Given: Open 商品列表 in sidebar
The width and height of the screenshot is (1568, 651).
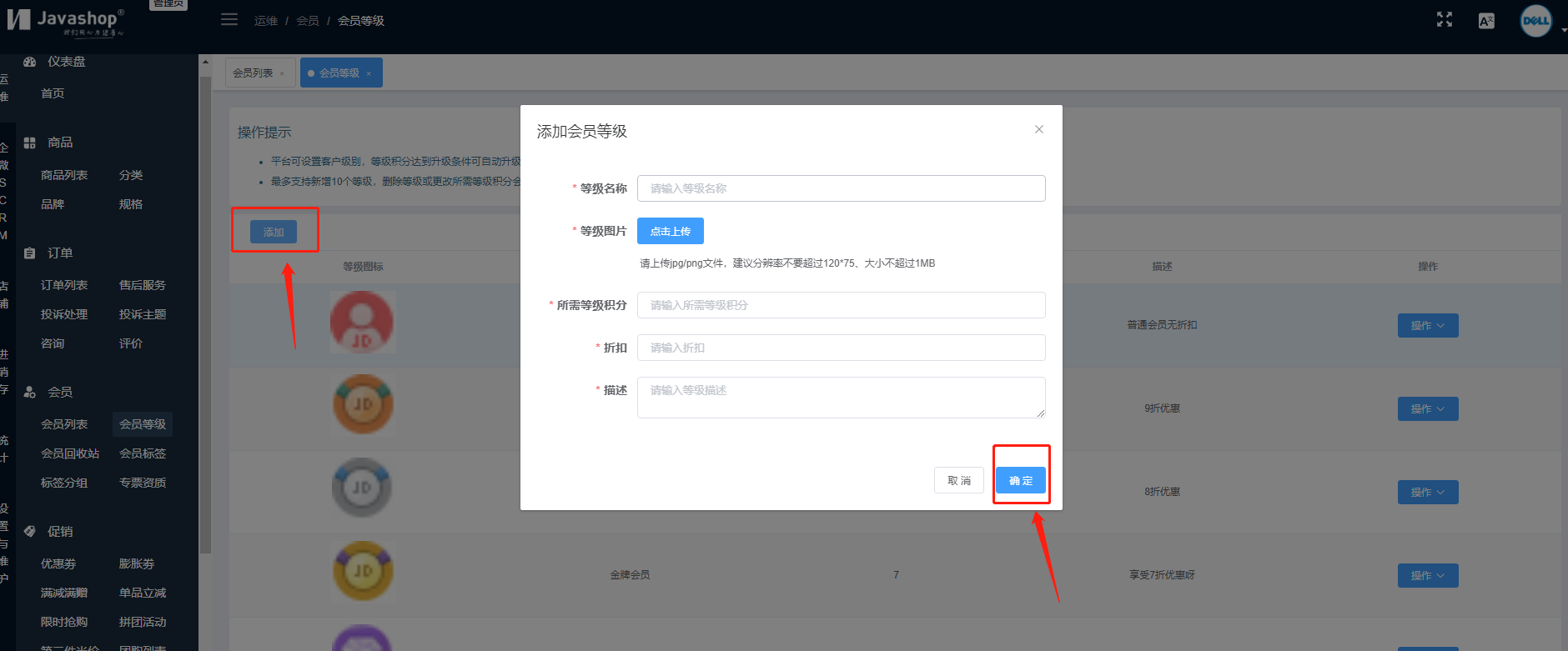Looking at the screenshot, I should pyautogui.click(x=64, y=175).
